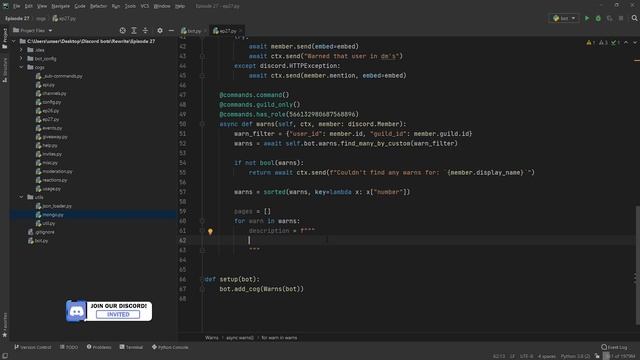640x360 pixels.
Task: Click the 'async warns()' editor breadcrumb
Action: 240,338
